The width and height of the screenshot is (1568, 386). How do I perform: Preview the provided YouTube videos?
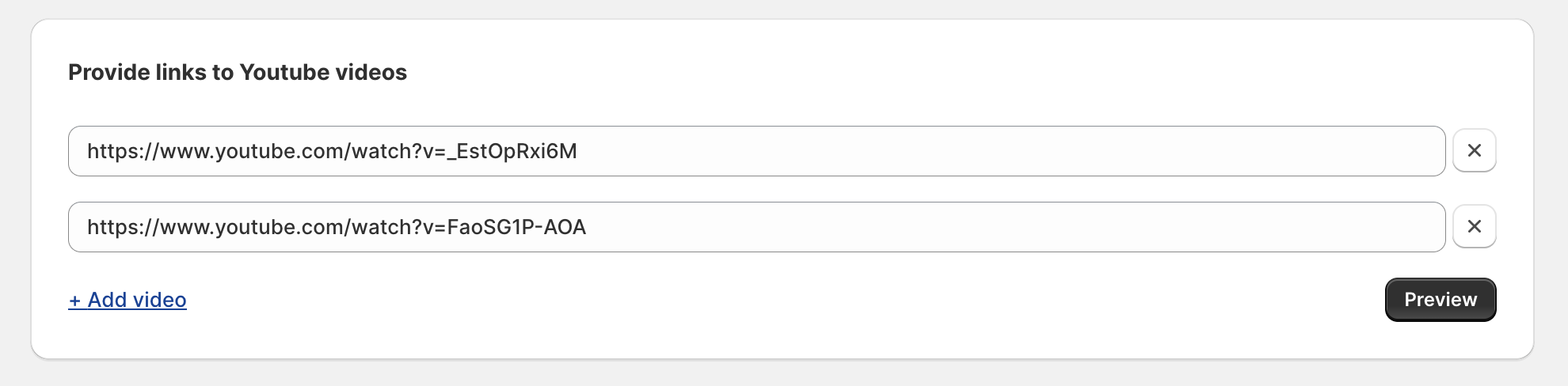[x=1440, y=300]
